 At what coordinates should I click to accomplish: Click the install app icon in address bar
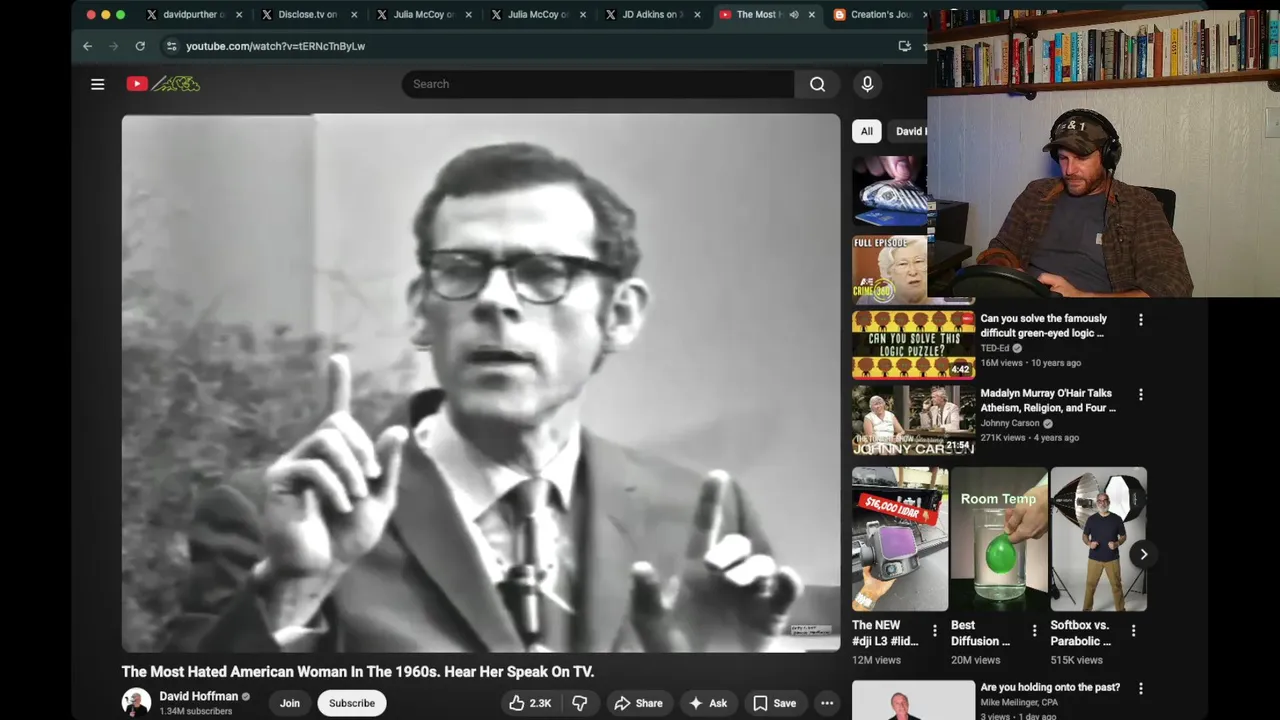[x=904, y=46]
